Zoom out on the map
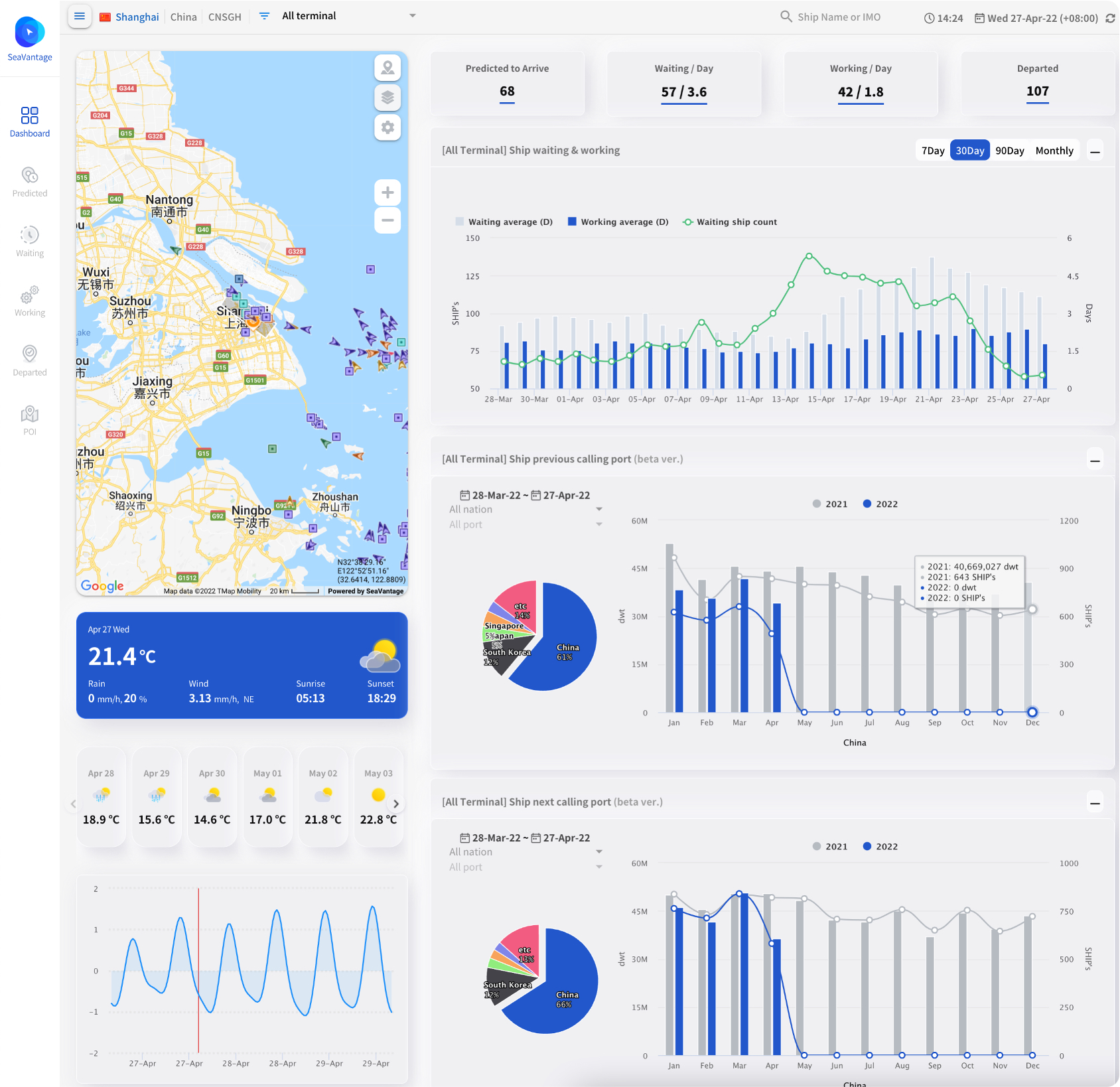Viewport: 1120px width, 1087px height. point(387,220)
